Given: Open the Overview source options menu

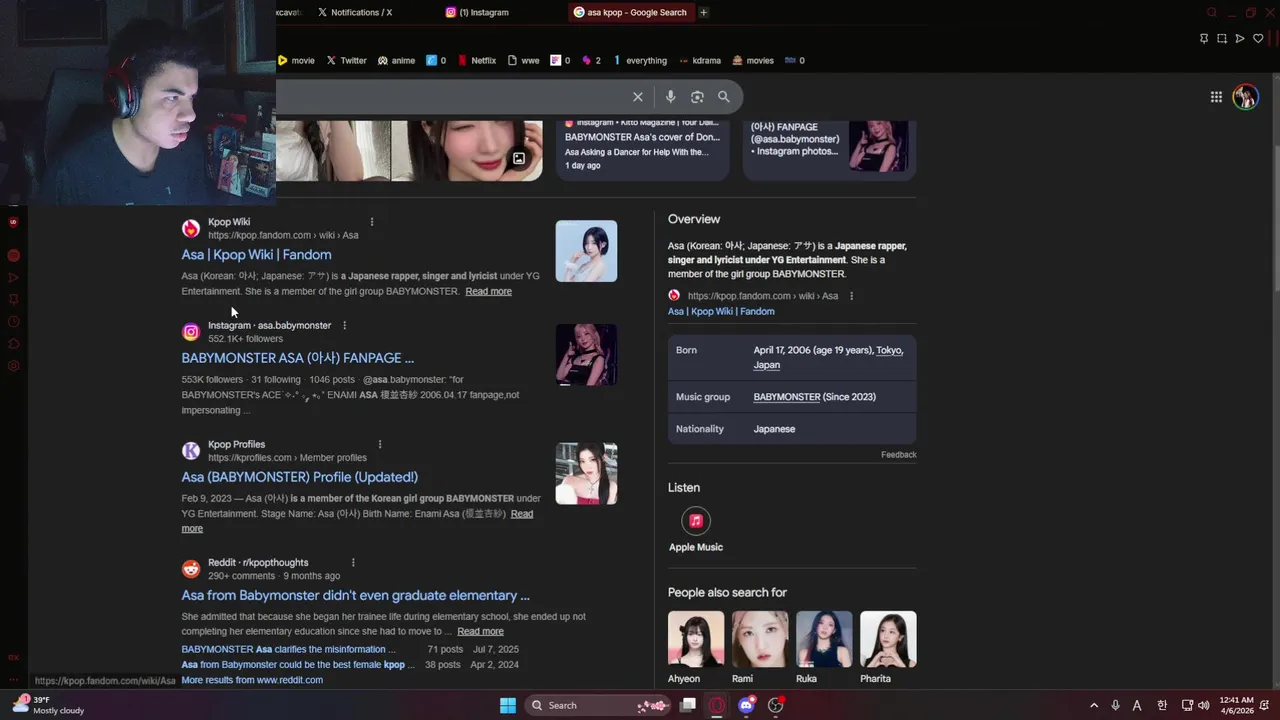Looking at the screenshot, I should click(x=852, y=296).
